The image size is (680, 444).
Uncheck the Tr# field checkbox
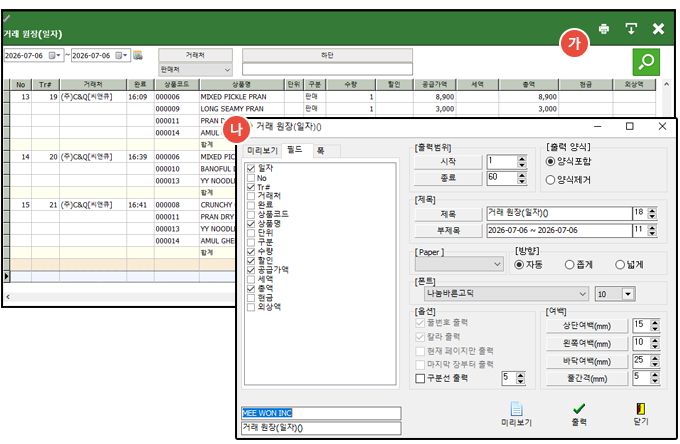pos(251,187)
